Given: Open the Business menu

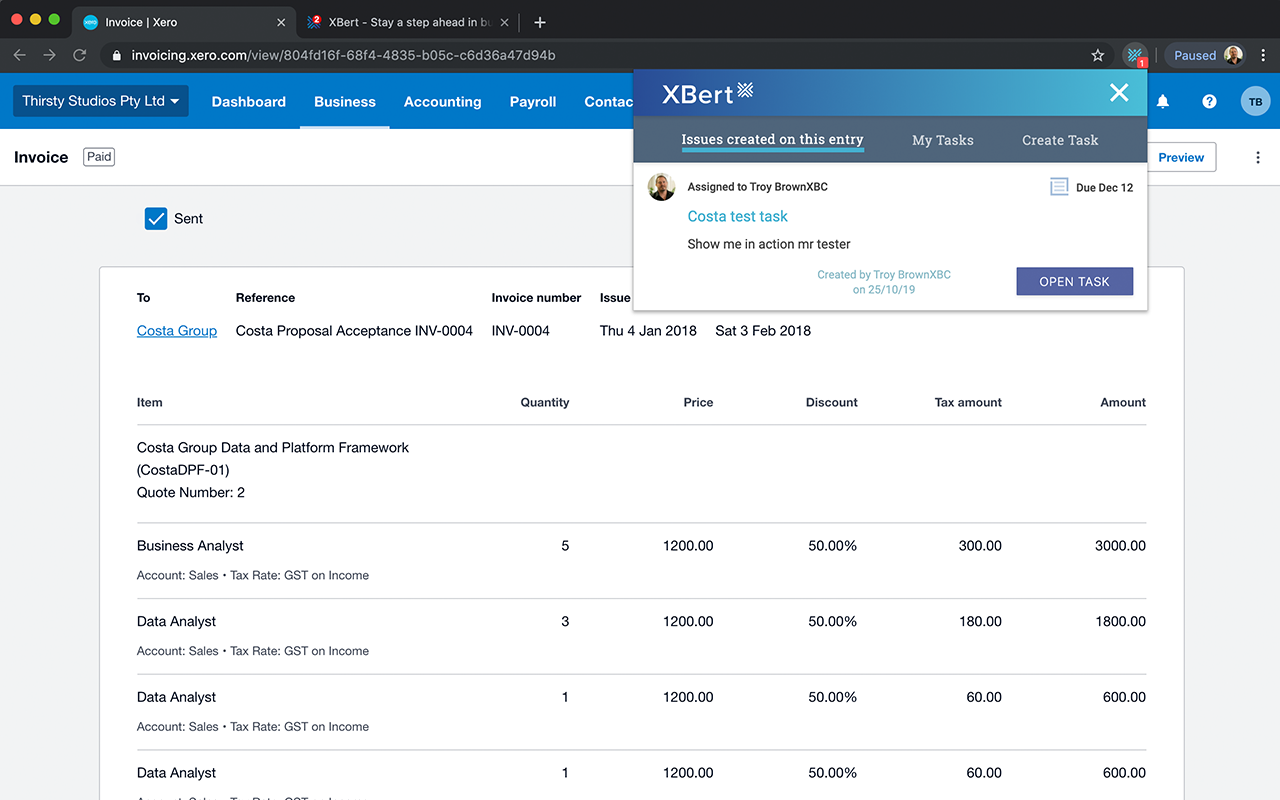Looking at the screenshot, I should 345,101.
